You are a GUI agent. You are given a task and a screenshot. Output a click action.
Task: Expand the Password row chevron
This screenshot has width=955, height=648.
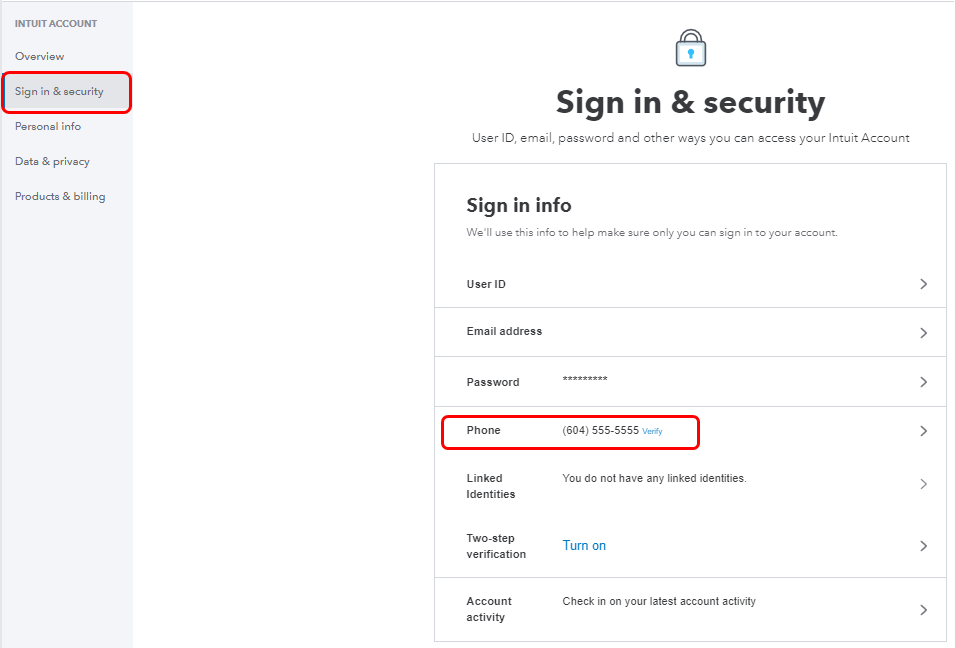923,382
